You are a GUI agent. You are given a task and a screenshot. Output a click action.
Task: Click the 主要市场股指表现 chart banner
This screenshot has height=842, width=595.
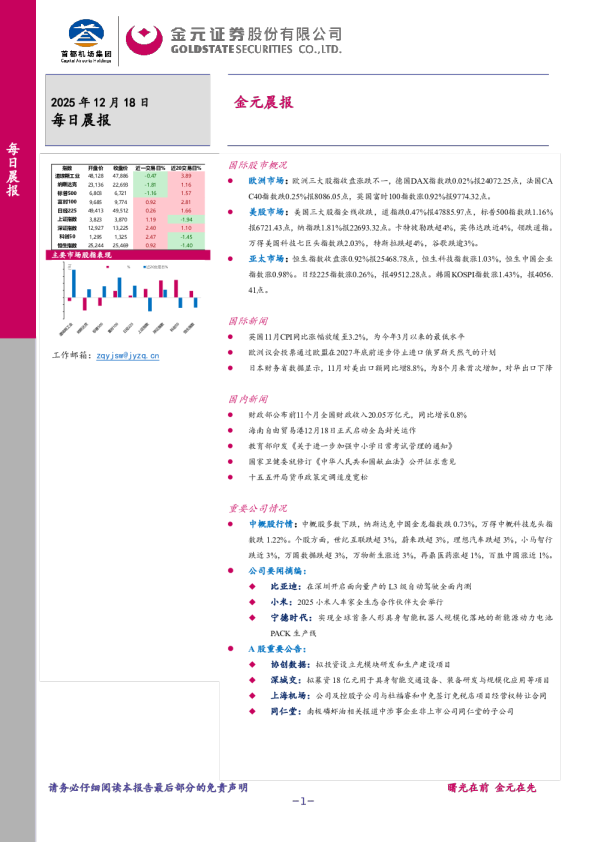pos(128,255)
